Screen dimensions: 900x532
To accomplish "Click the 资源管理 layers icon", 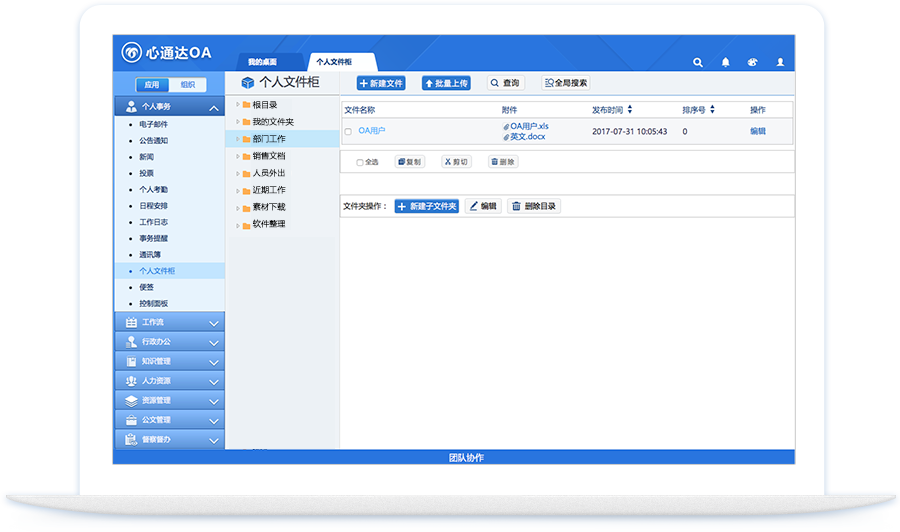I will coord(131,401).
